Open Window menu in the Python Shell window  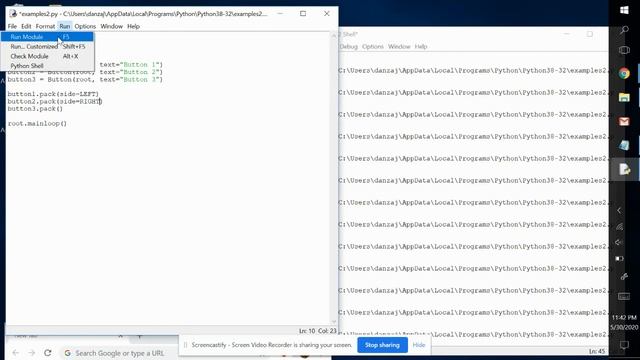[x=399, y=47]
